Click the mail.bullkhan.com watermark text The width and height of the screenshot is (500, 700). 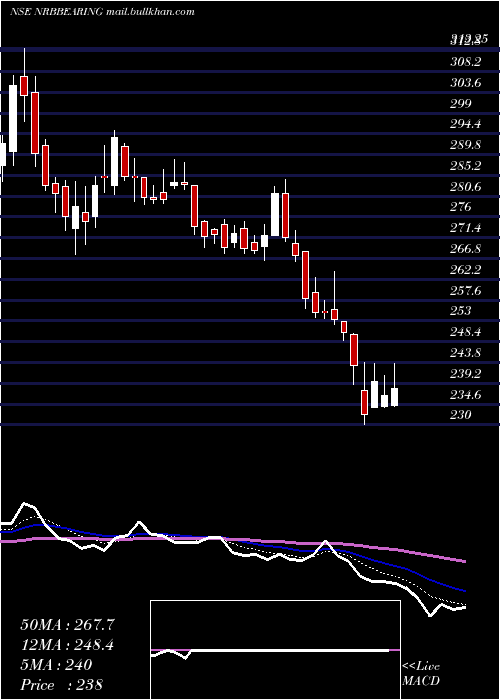[151, 12]
